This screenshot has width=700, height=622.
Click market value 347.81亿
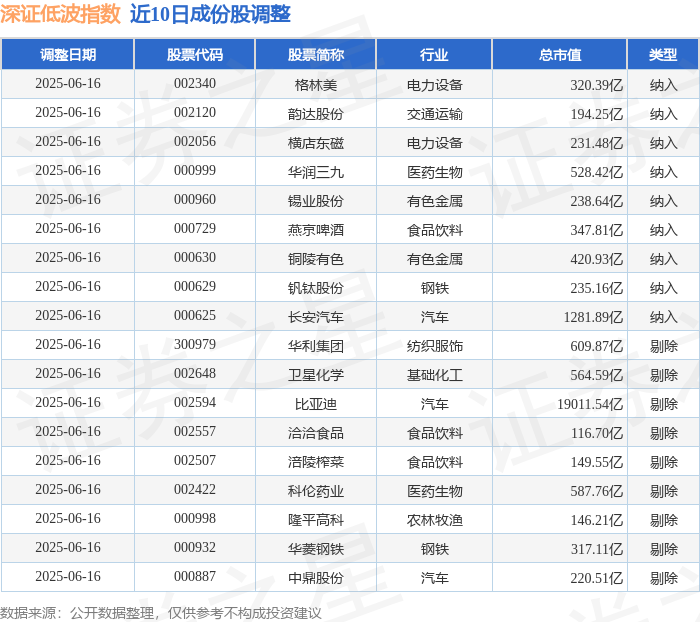[596, 230]
